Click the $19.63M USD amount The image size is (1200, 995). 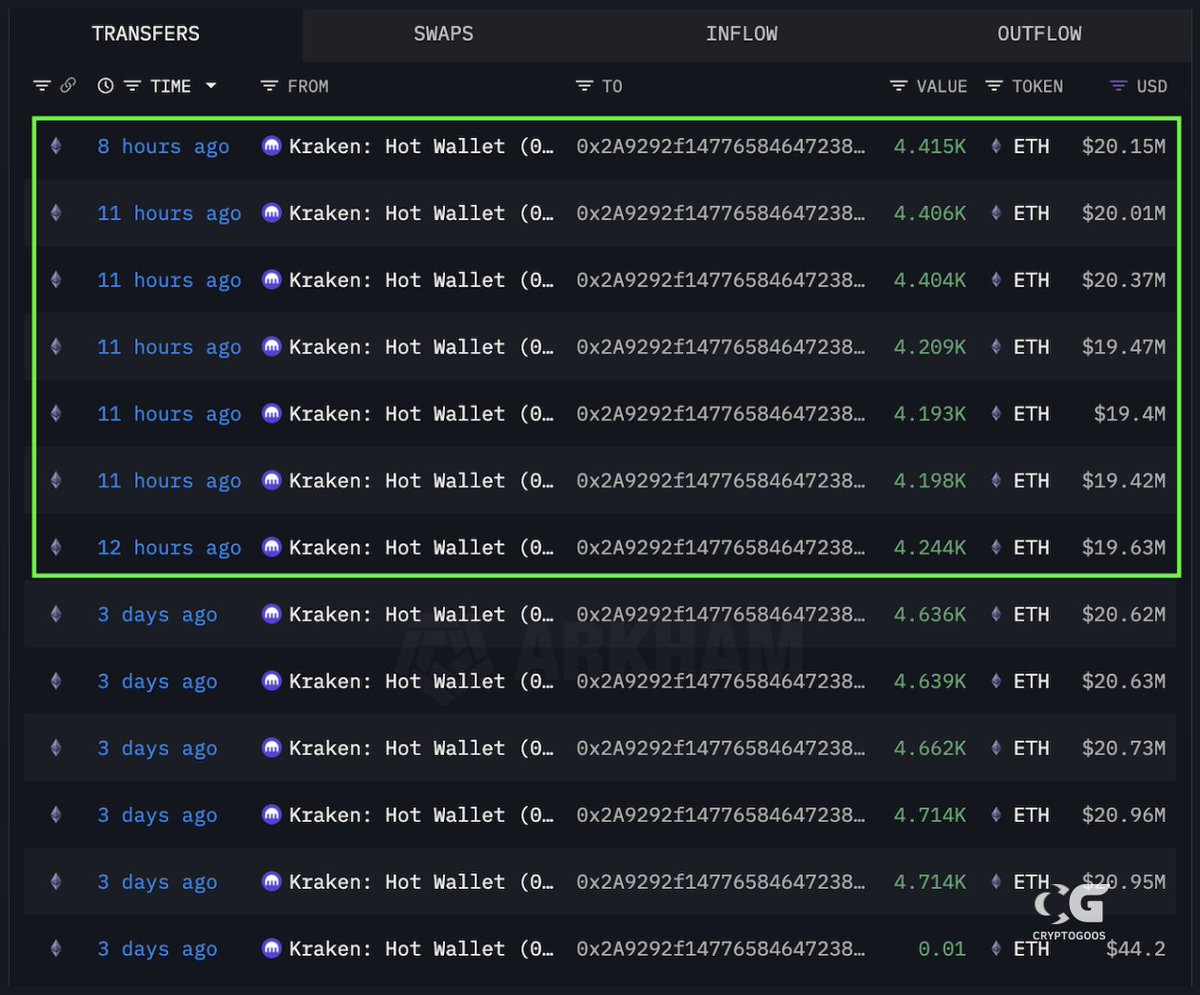(x=1123, y=548)
